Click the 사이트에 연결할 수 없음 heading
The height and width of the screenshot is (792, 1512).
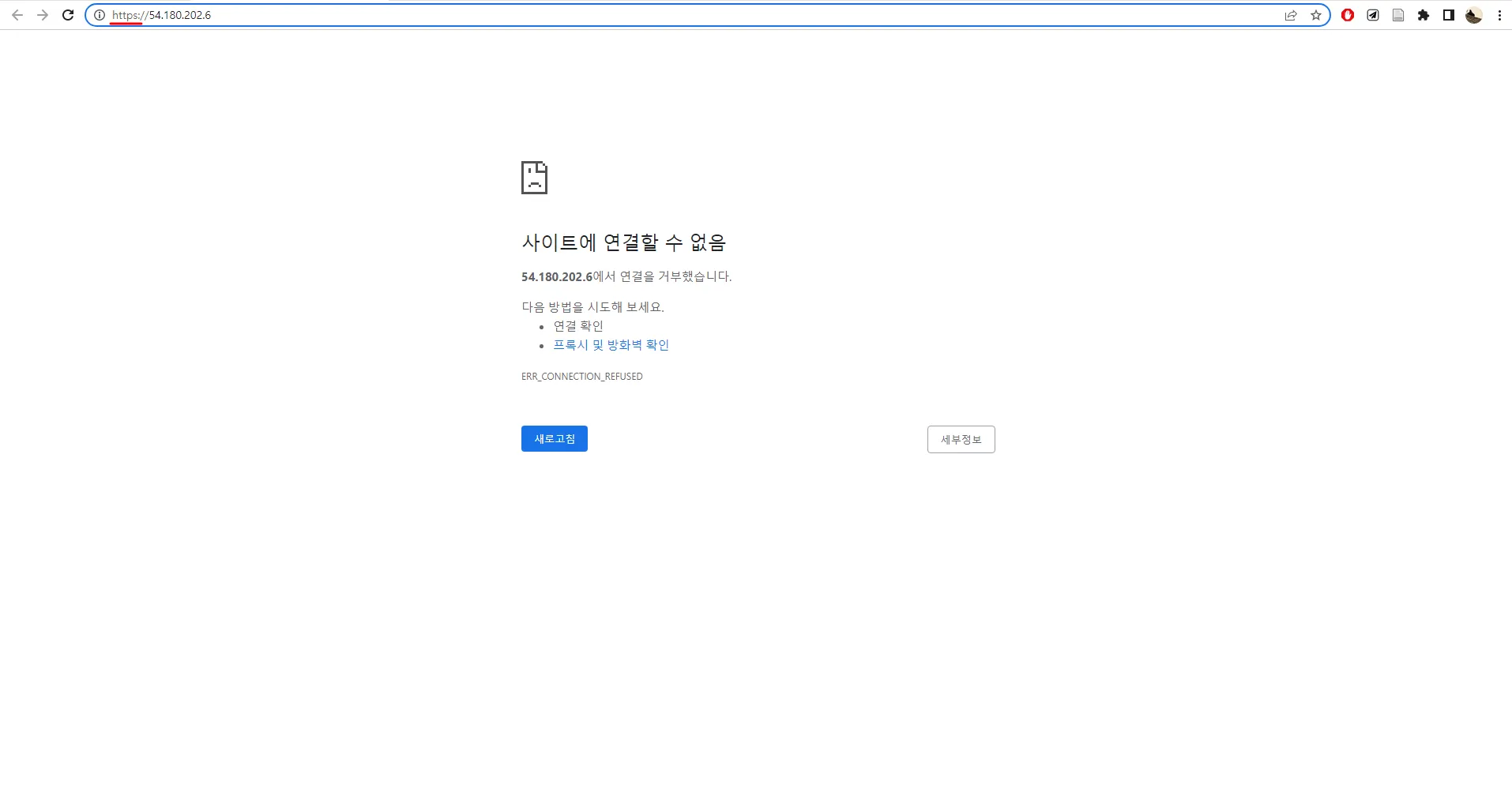coord(624,242)
